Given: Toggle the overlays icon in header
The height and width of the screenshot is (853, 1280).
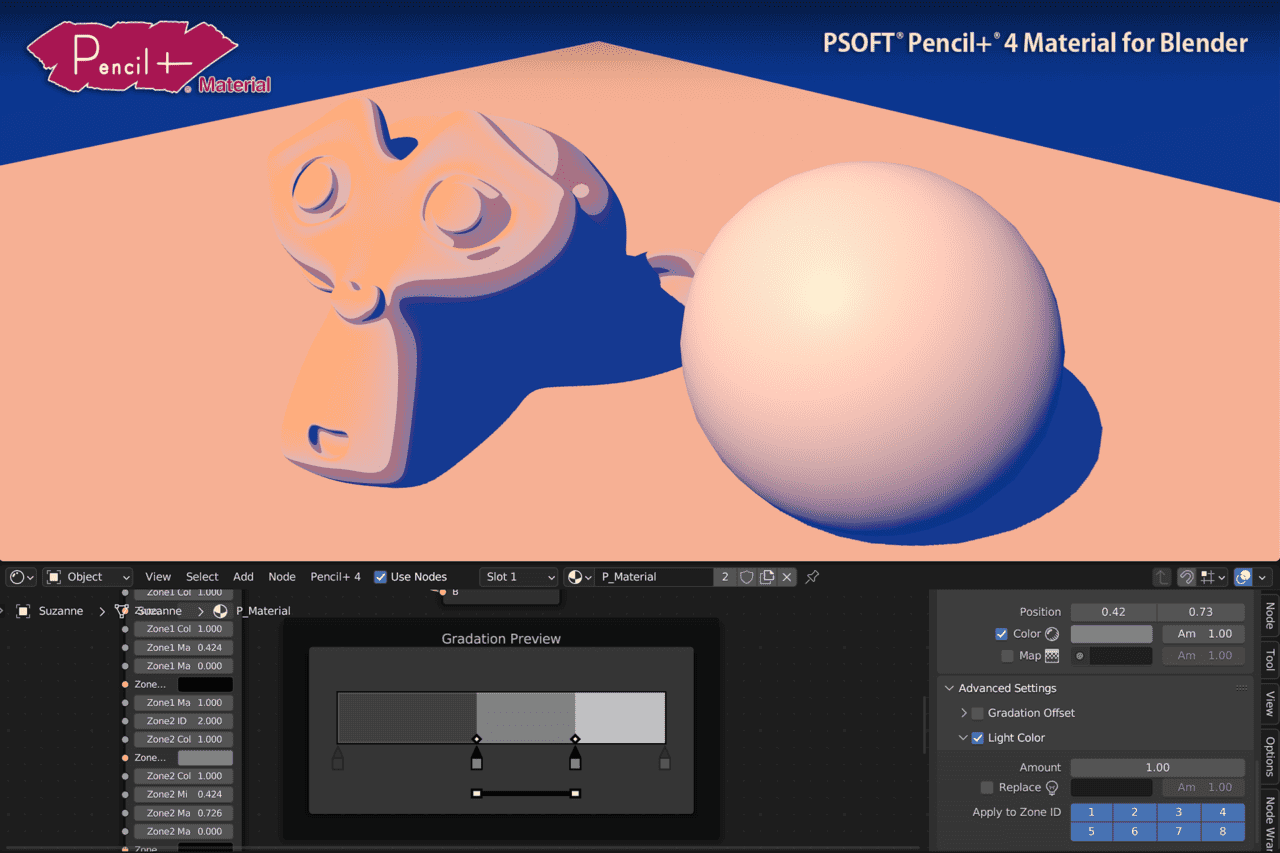Looking at the screenshot, I should tap(1244, 577).
